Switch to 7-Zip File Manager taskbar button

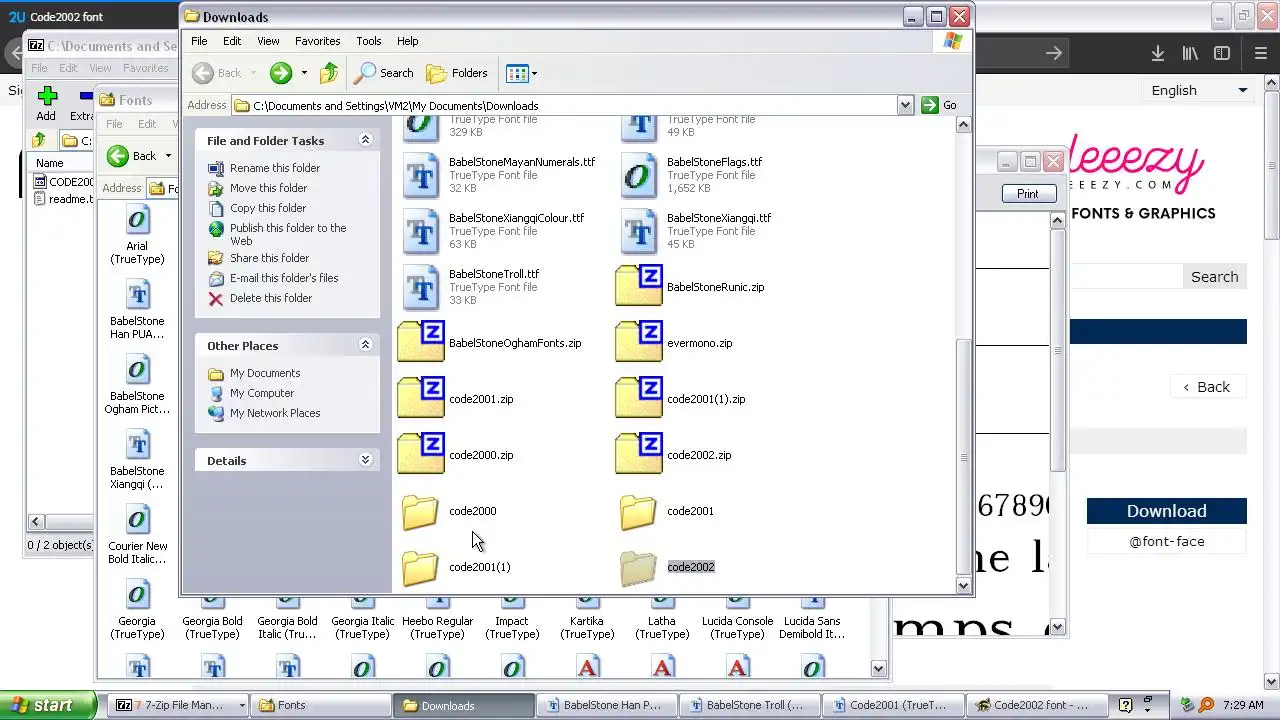[x=177, y=705]
